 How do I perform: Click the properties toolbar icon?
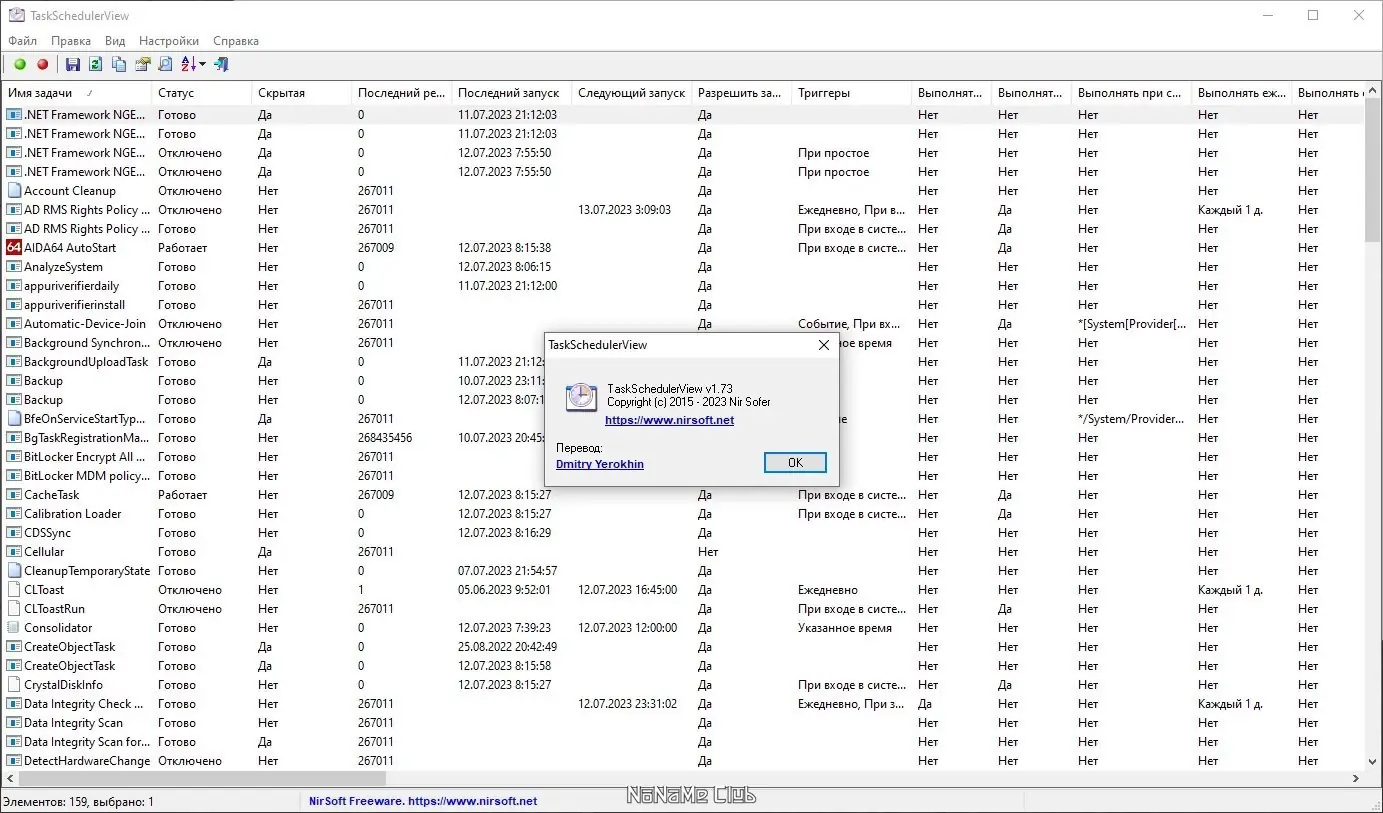coord(142,65)
